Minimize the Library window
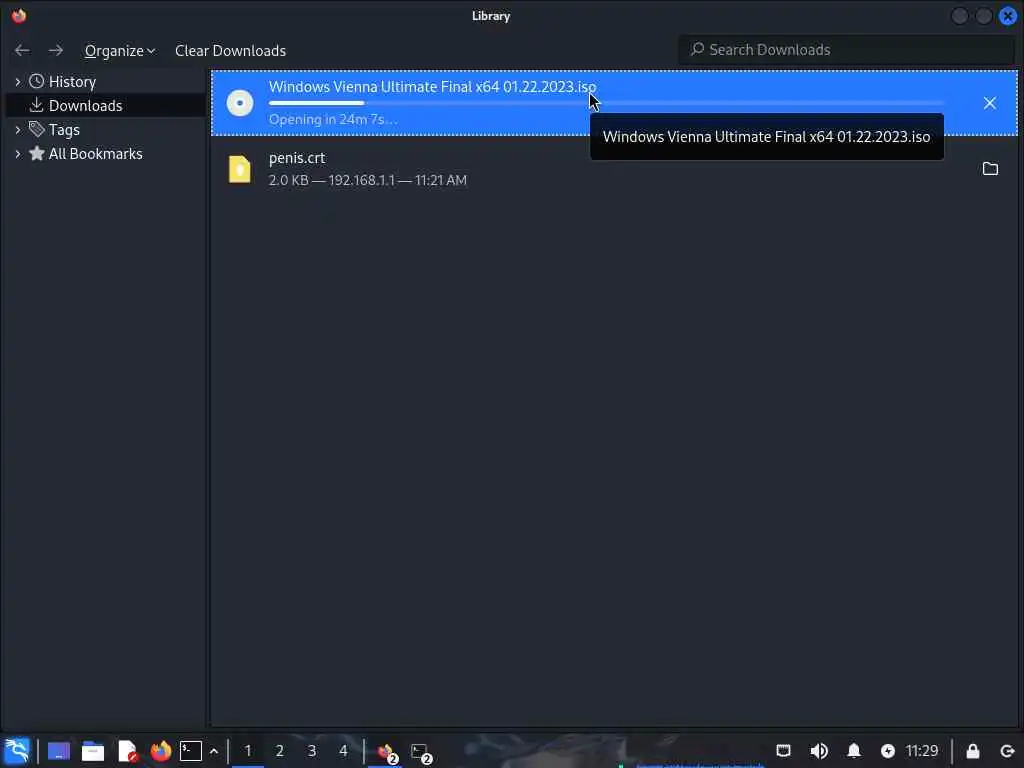Viewport: 1024px width, 768px height. (959, 16)
